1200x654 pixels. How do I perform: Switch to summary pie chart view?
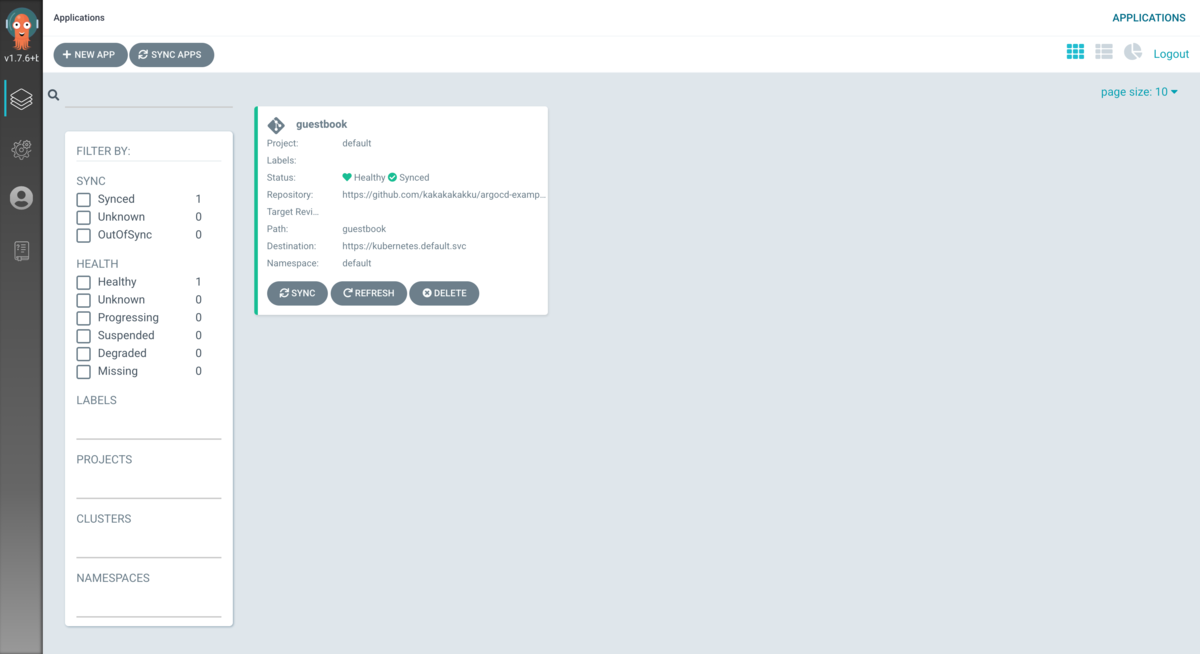[1133, 52]
